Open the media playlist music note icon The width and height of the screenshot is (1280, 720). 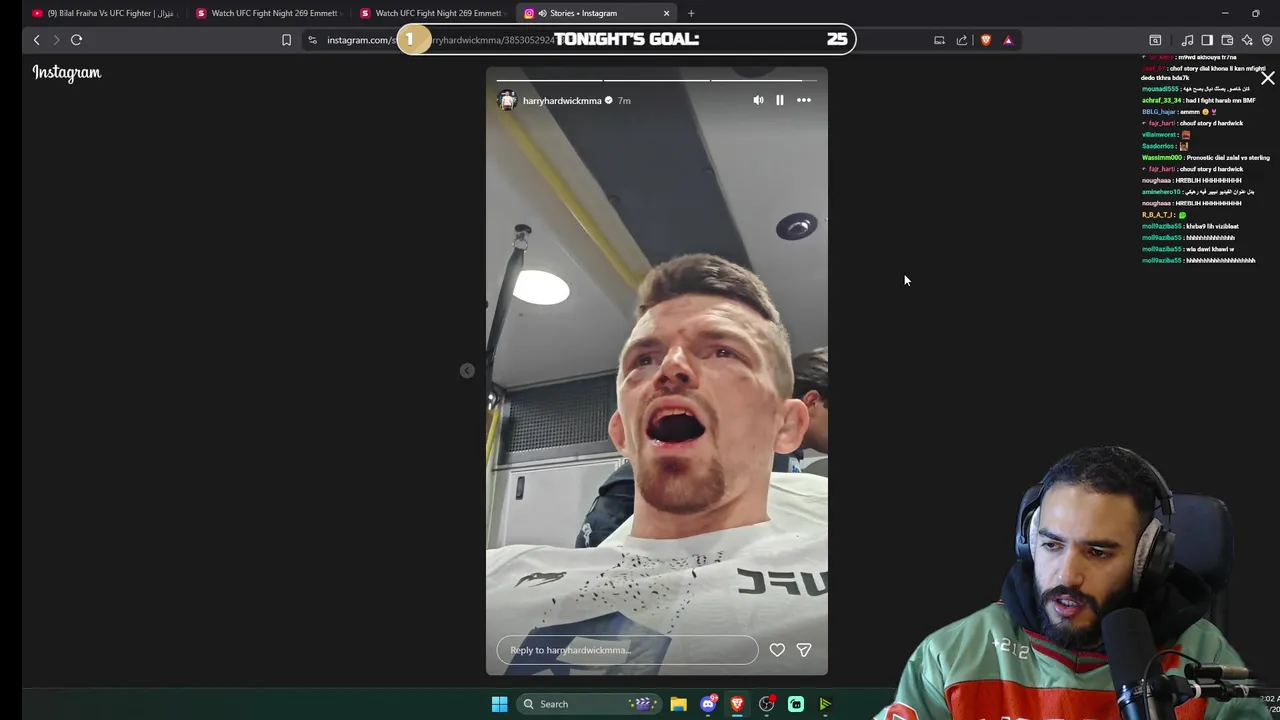[1187, 40]
